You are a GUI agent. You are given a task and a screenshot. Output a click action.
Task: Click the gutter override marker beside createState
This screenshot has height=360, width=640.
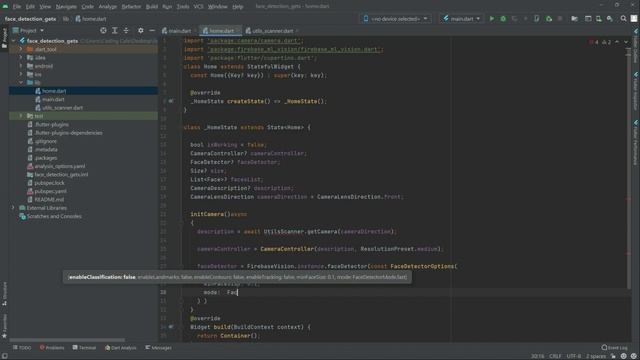pos(171,101)
